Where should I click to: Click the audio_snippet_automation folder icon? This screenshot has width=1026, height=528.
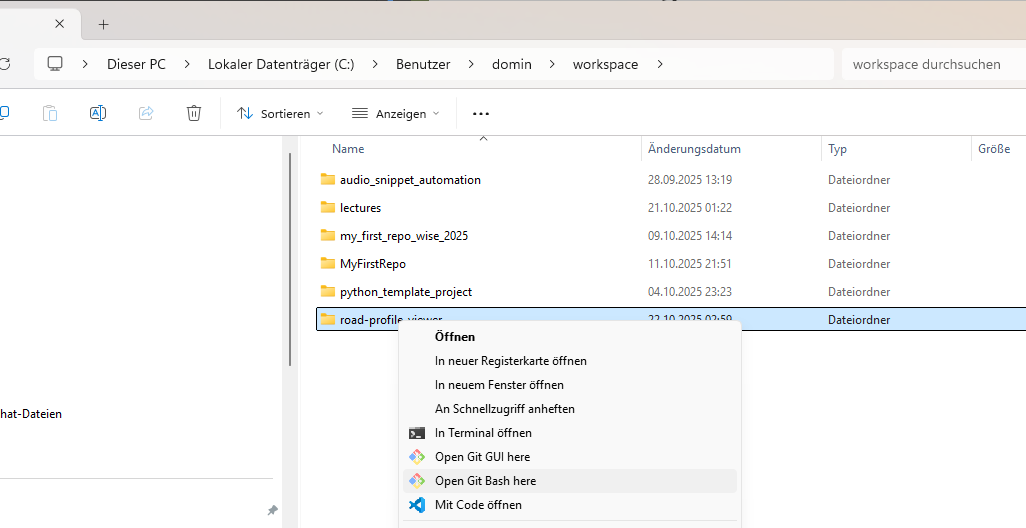(x=328, y=179)
